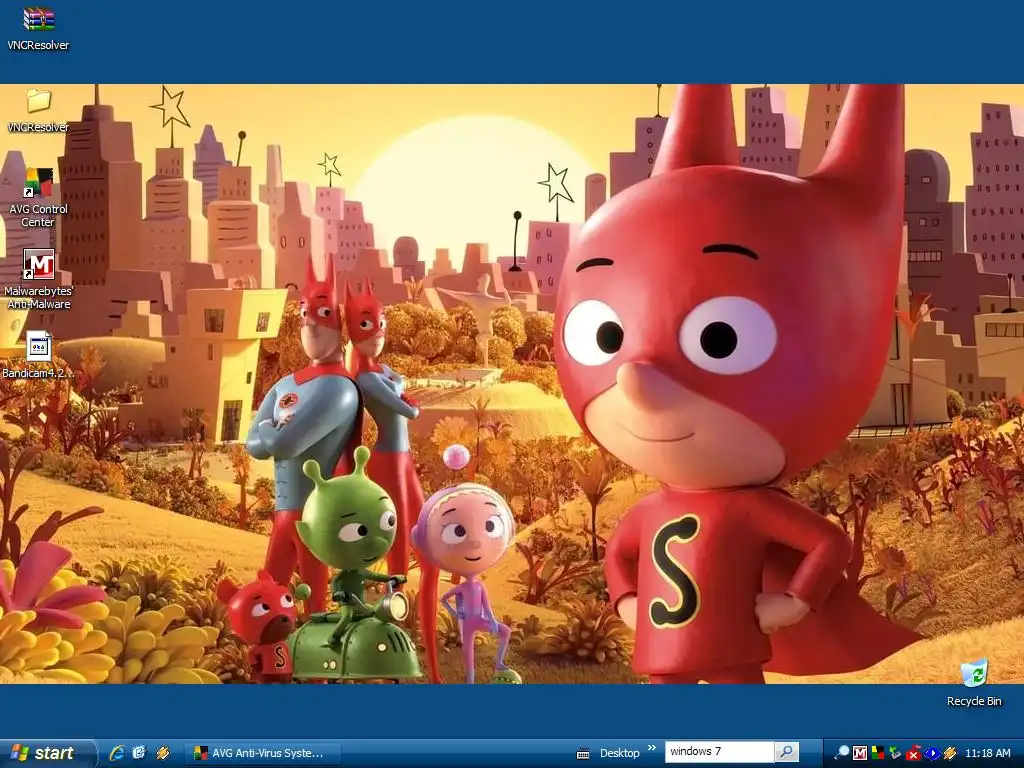Select the Recycle Bin icon
This screenshot has height=768, width=1024.
coord(974,674)
